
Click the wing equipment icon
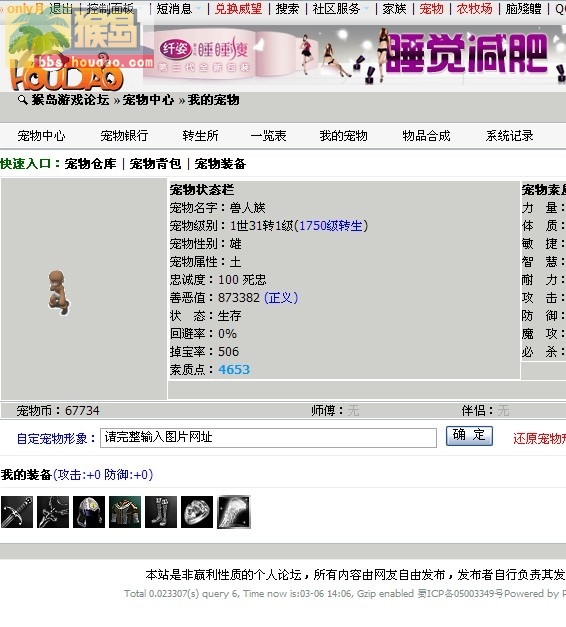coord(234,512)
